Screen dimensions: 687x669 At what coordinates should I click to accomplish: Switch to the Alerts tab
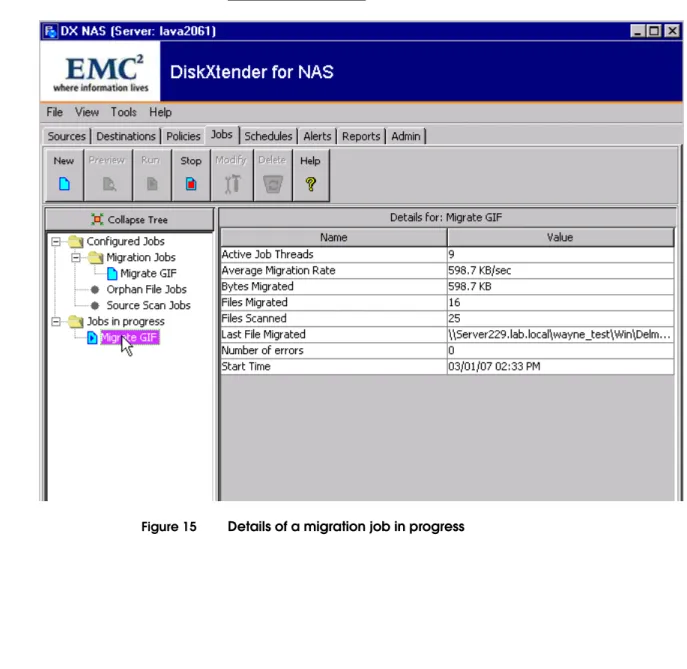[x=317, y=136]
